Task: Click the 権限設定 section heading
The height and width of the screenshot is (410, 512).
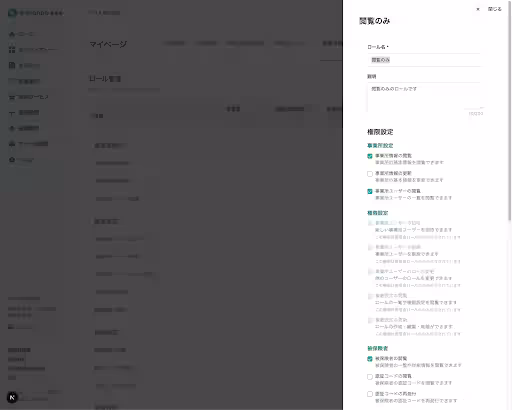Action: coord(380,132)
